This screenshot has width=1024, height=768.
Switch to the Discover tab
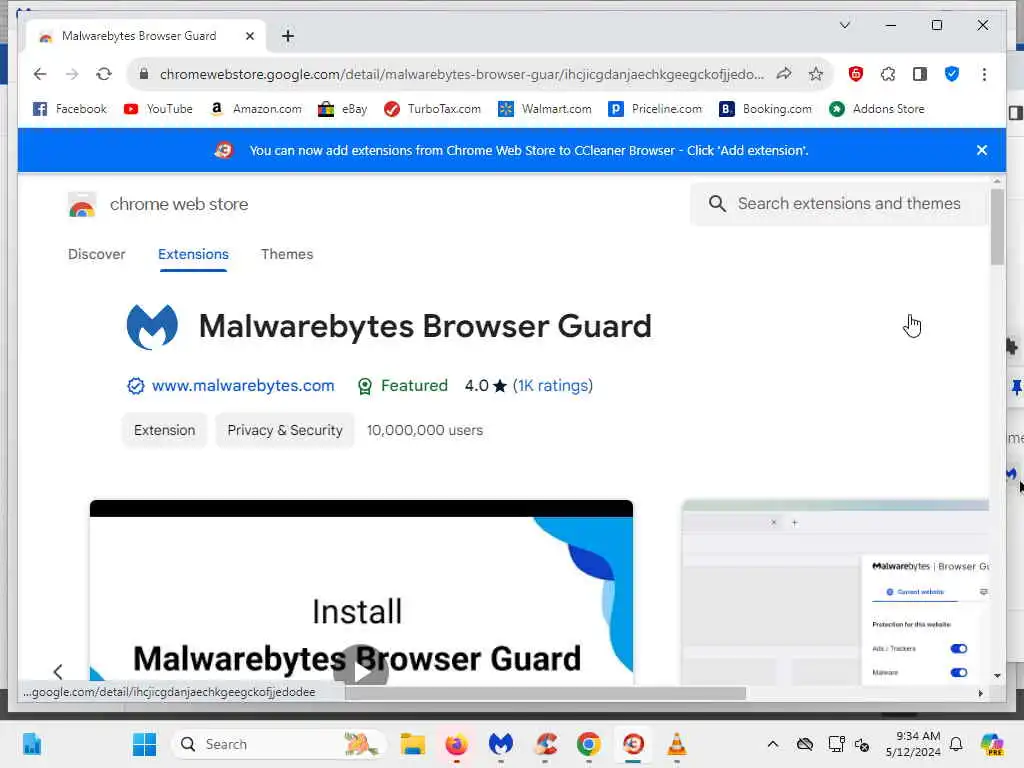[97, 254]
